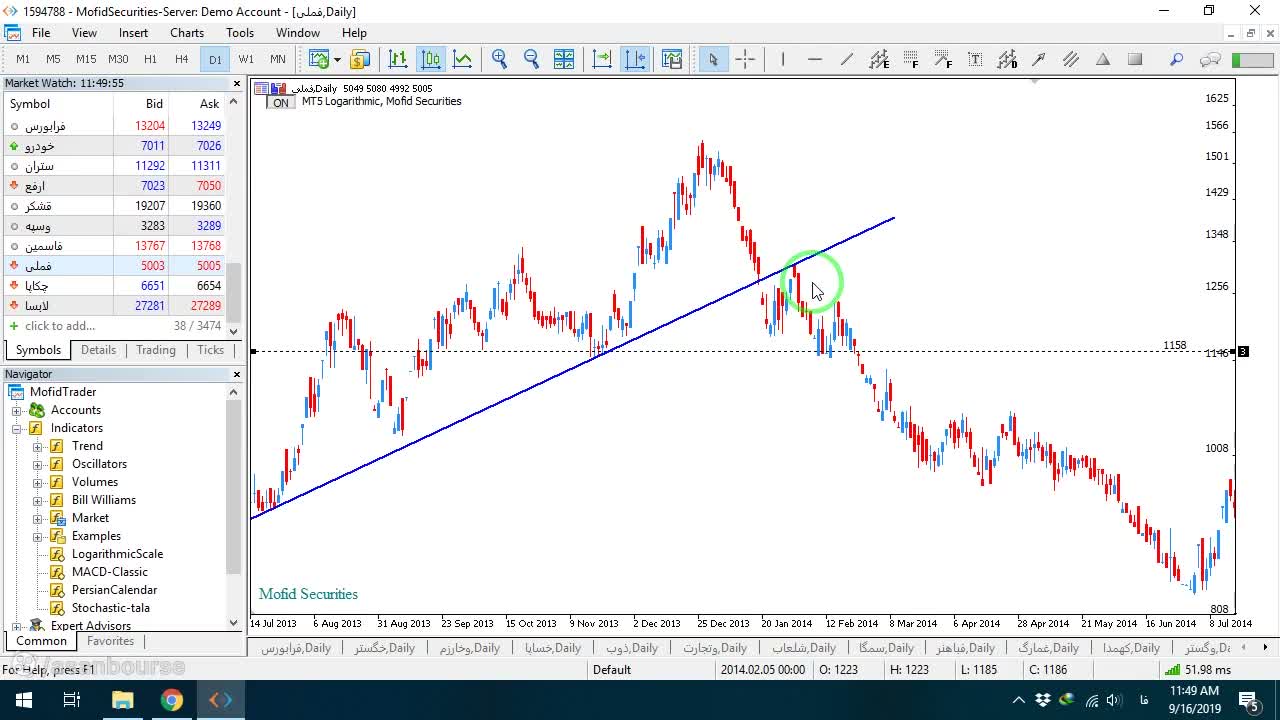
Task: Select the arrow drawing tool
Action: pyautogui.click(x=1039, y=59)
